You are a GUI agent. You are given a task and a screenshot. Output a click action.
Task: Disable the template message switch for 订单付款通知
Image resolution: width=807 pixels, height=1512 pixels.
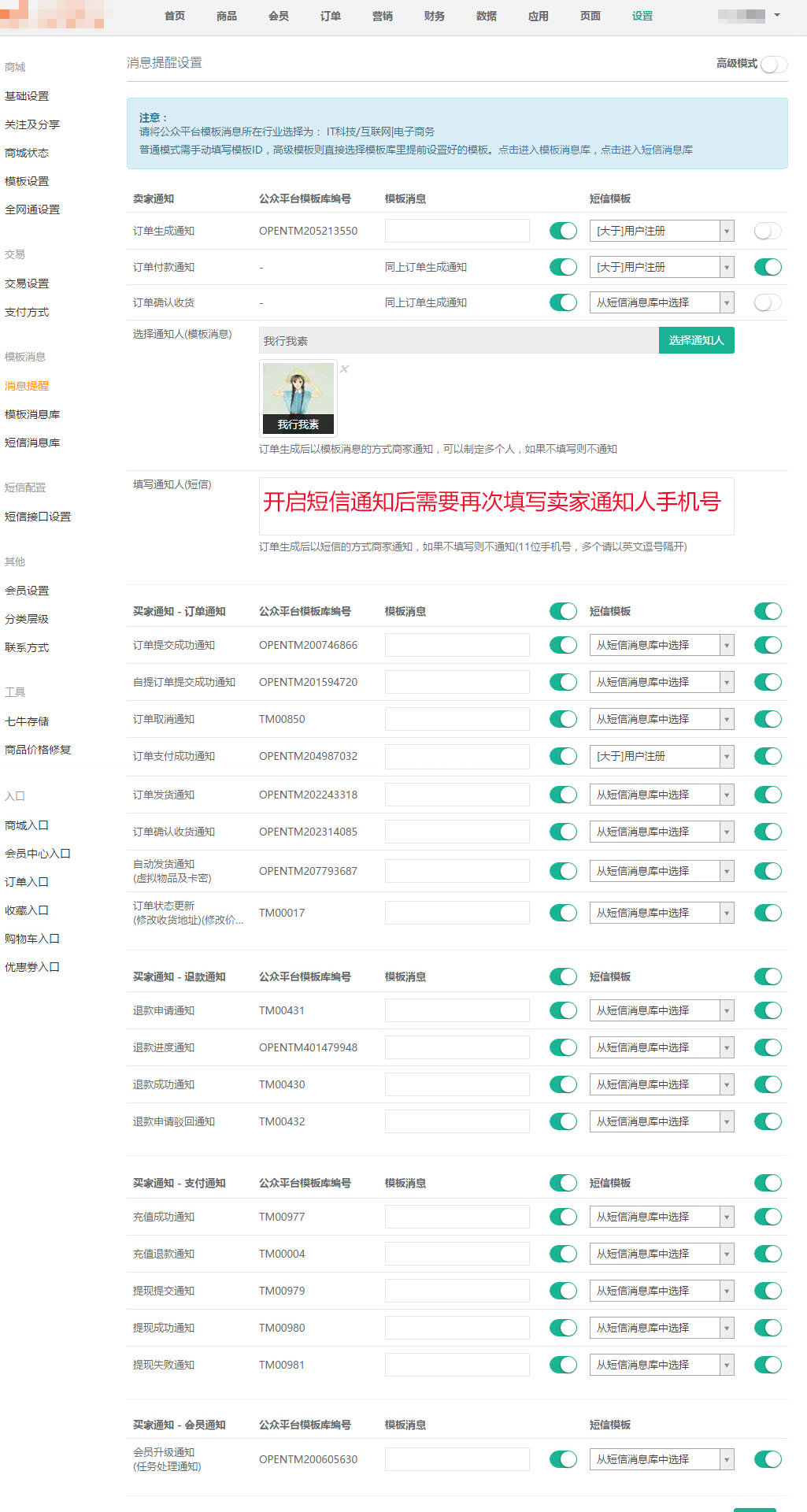(563, 267)
